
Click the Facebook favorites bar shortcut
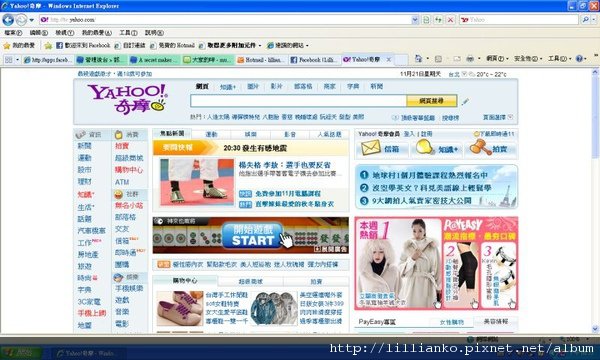click(x=83, y=46)
